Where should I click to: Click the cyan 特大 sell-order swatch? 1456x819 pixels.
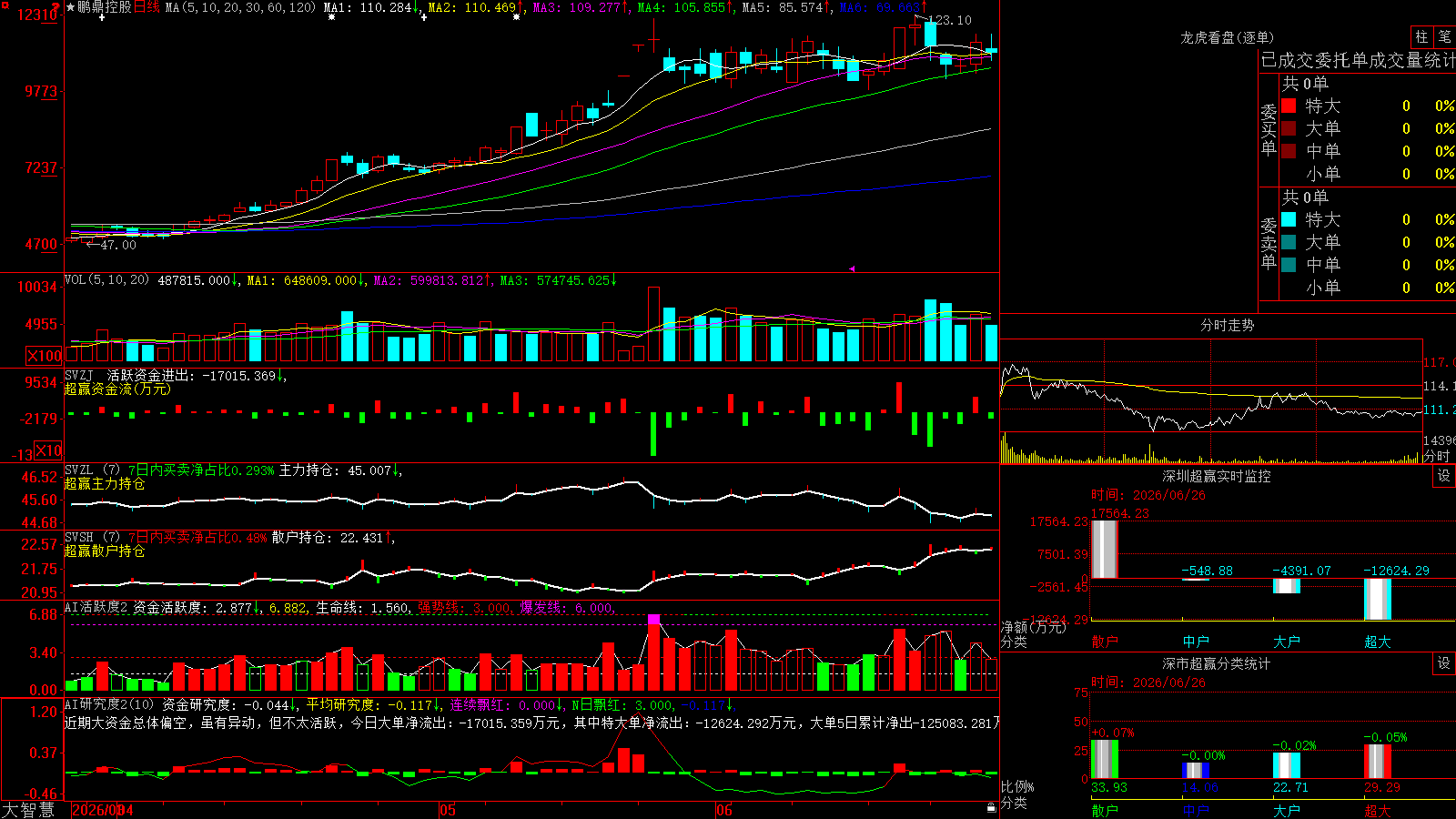(1289, 219)
